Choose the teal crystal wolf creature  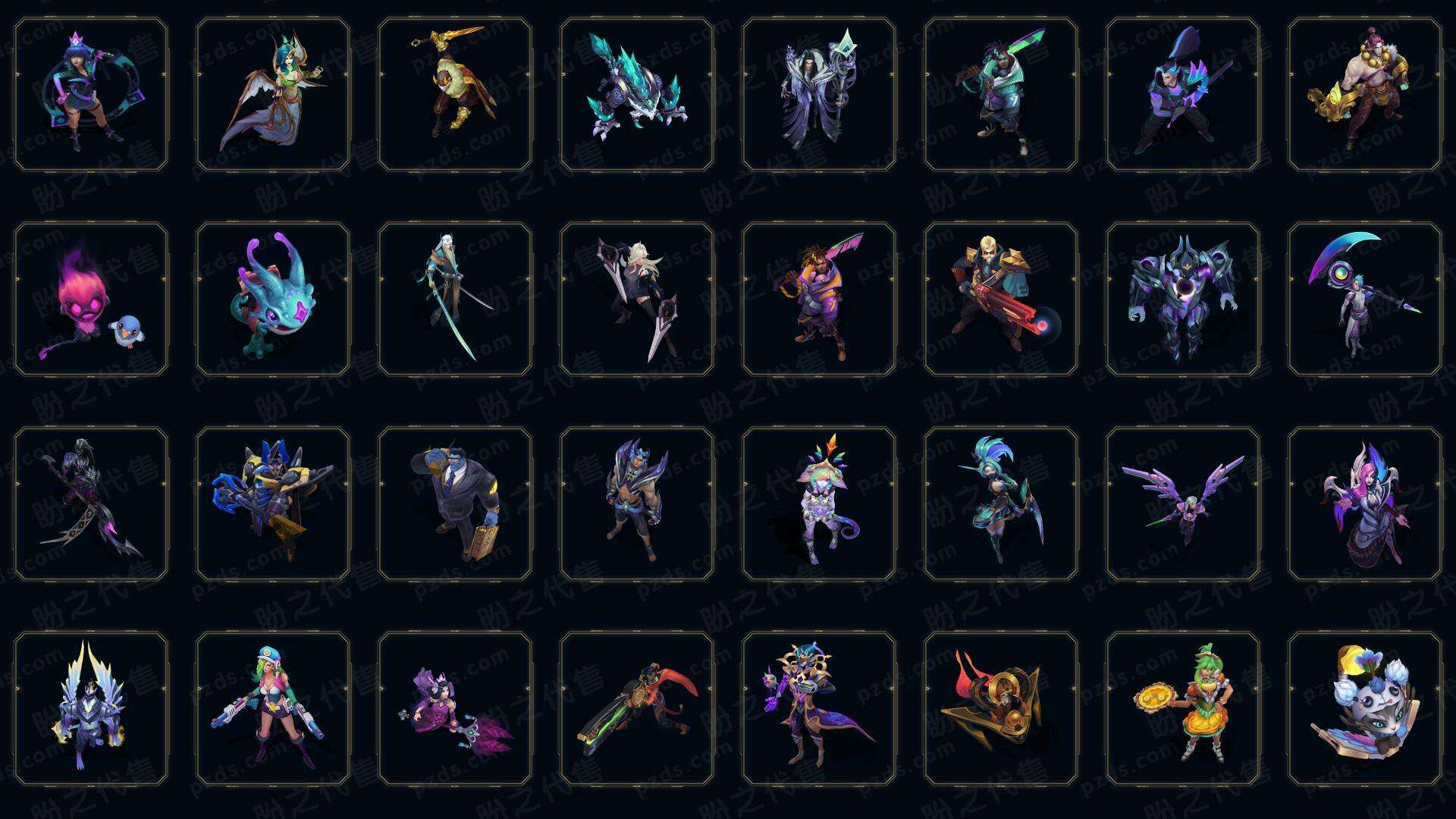click(x=637, y=94)
